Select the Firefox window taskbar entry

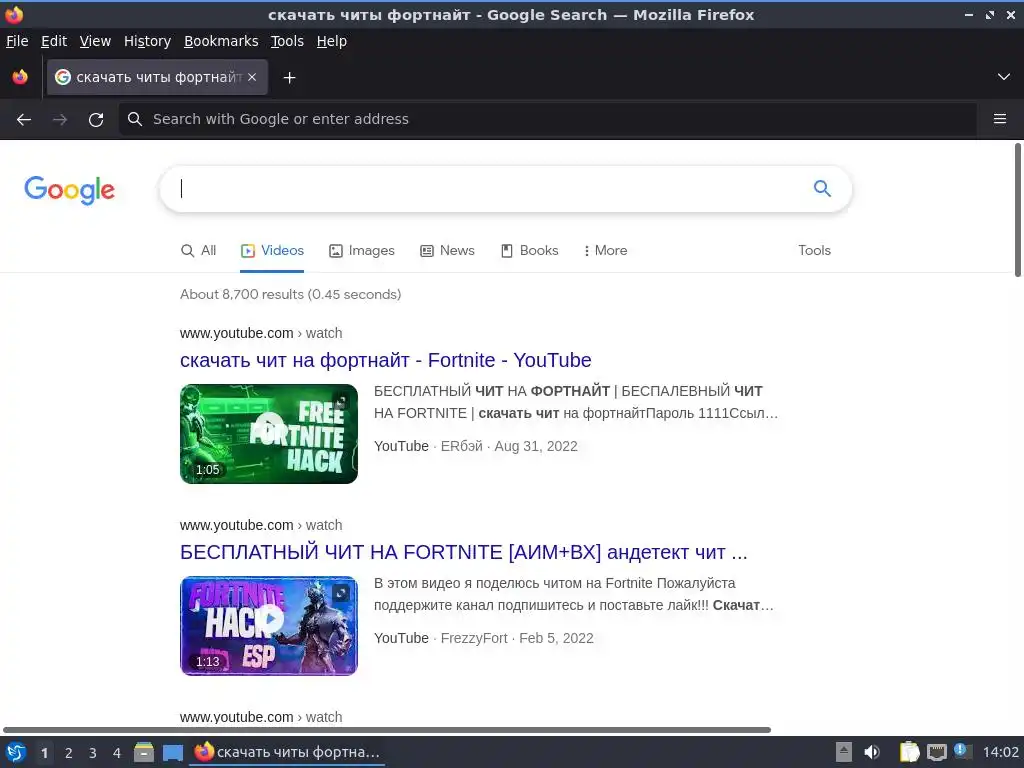point(287,752)
